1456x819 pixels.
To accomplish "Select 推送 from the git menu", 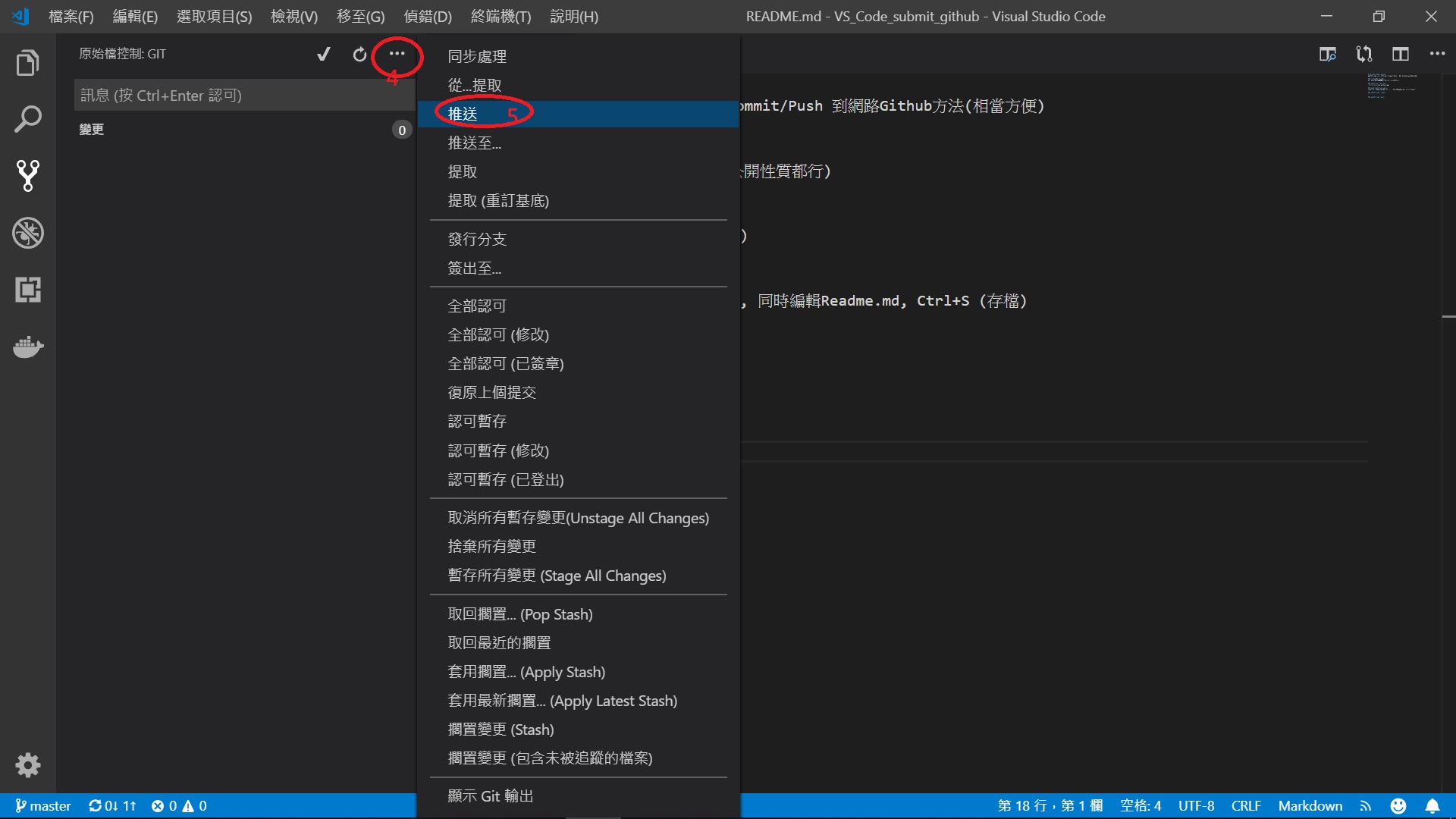I will [x=463, y=114].
